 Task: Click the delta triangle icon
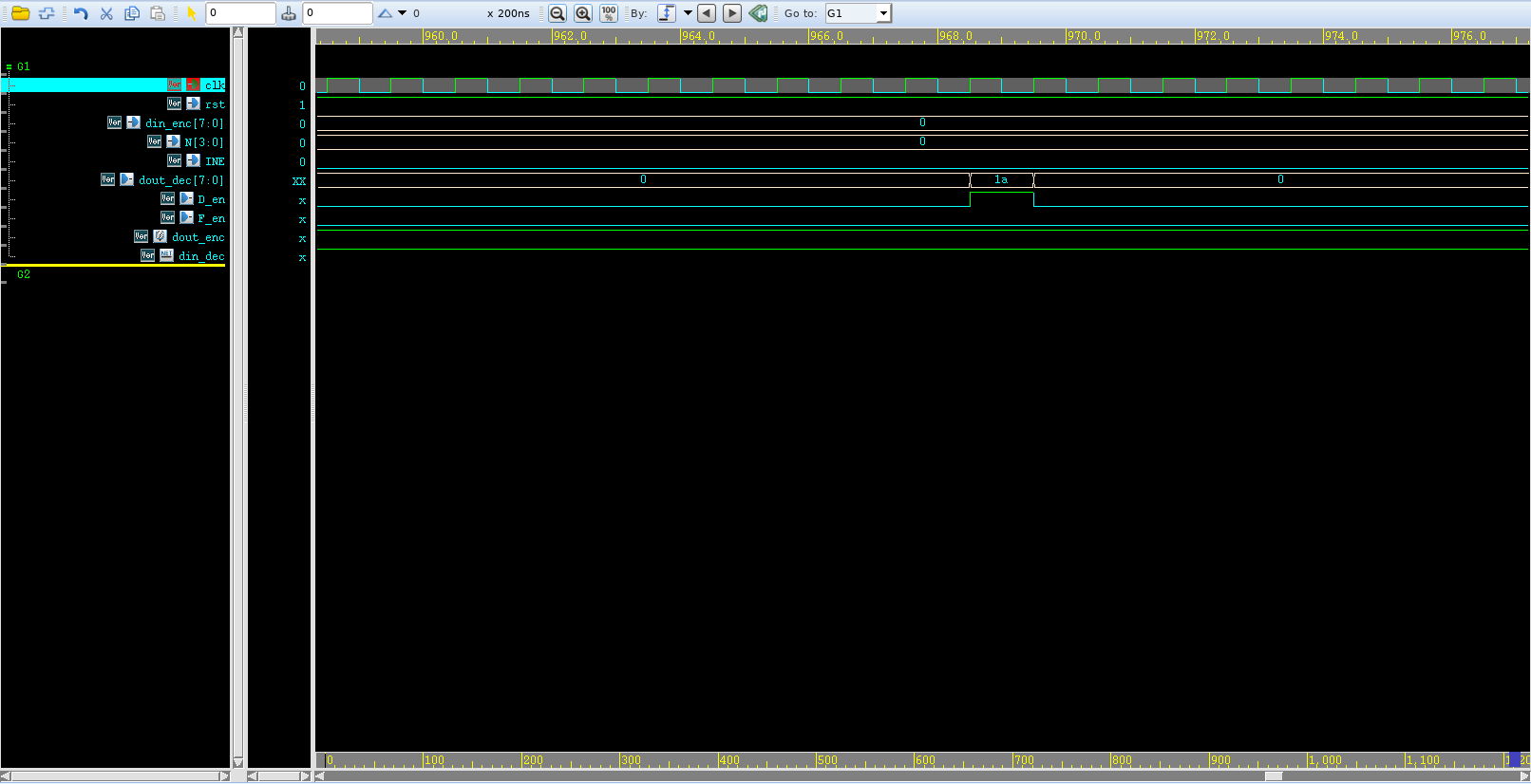tap(385, 13)
